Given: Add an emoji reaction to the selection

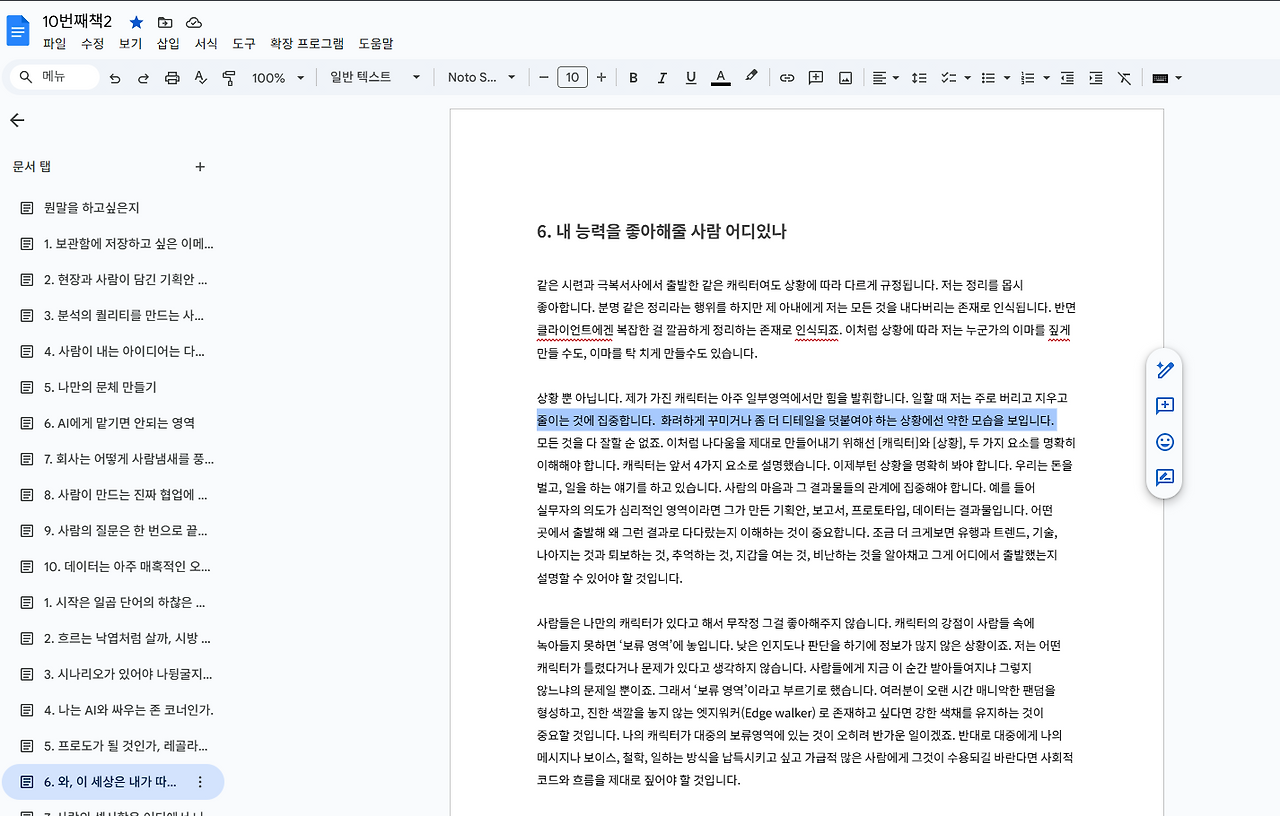Looking at the screenshot, I should click(x=1164, y=442).
